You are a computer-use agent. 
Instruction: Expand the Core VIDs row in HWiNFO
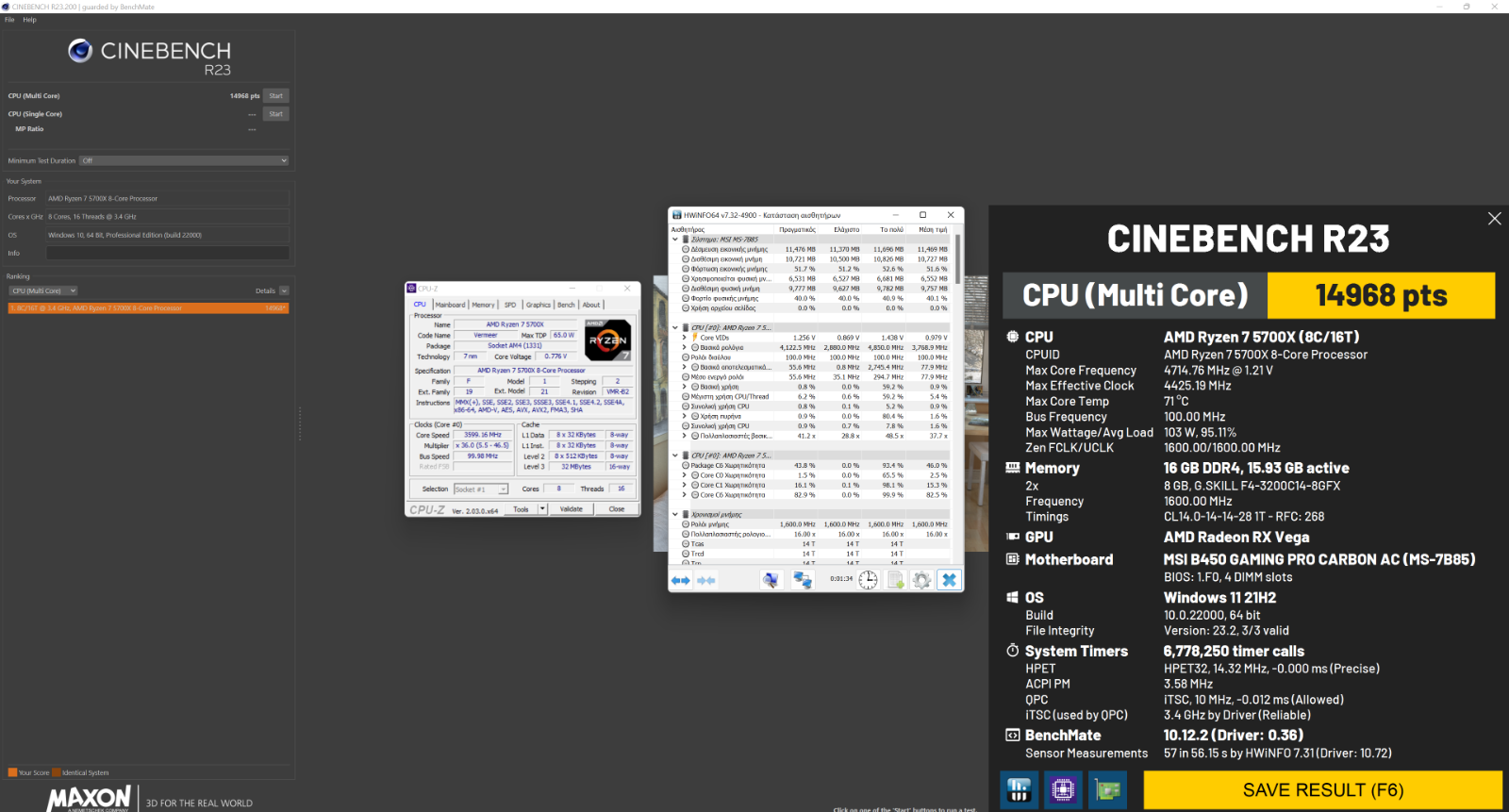[686, 338]
